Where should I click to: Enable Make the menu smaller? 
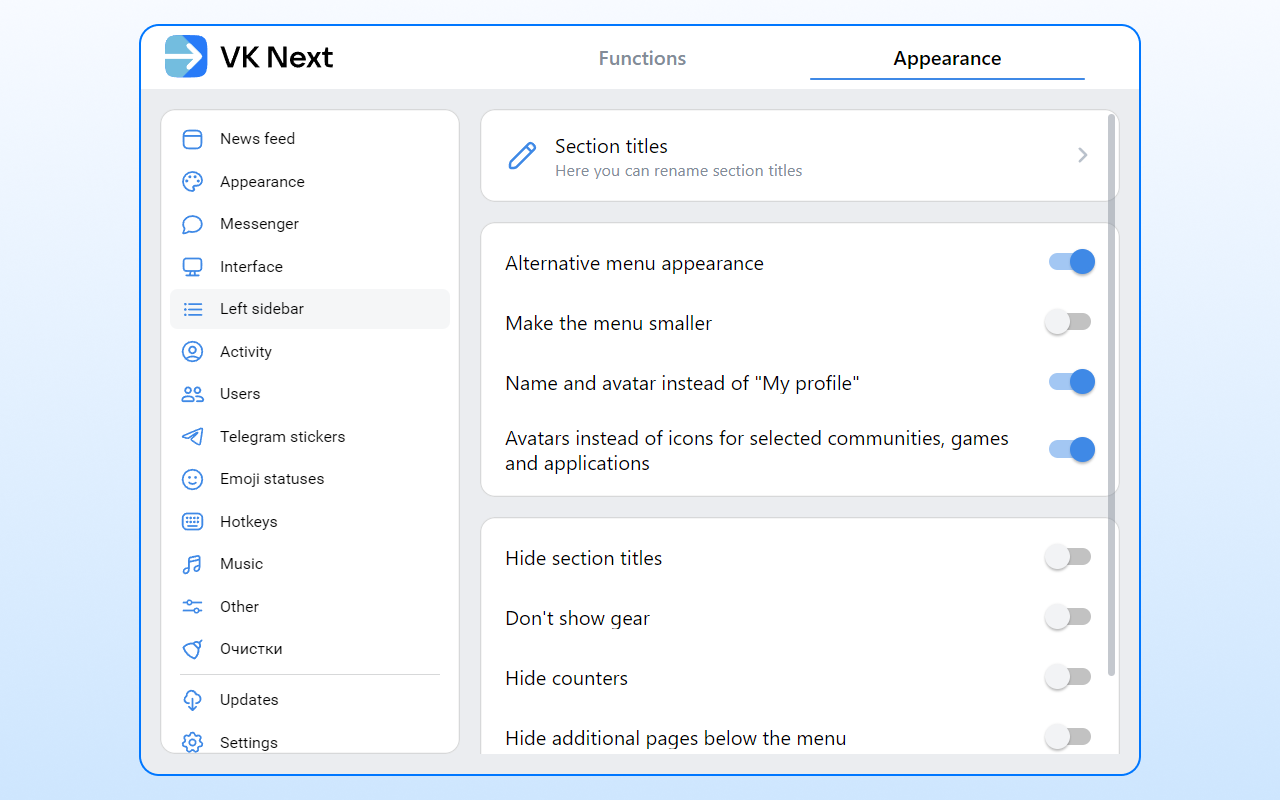pos(1069,321)
